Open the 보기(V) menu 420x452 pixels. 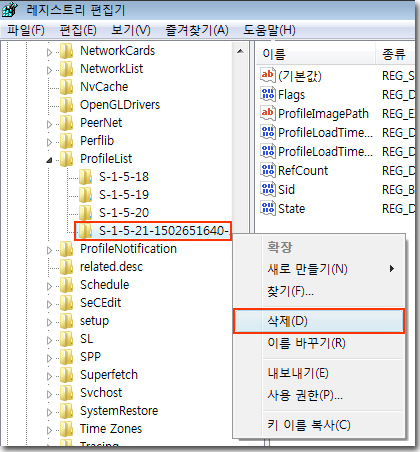[x=131, y=30]
